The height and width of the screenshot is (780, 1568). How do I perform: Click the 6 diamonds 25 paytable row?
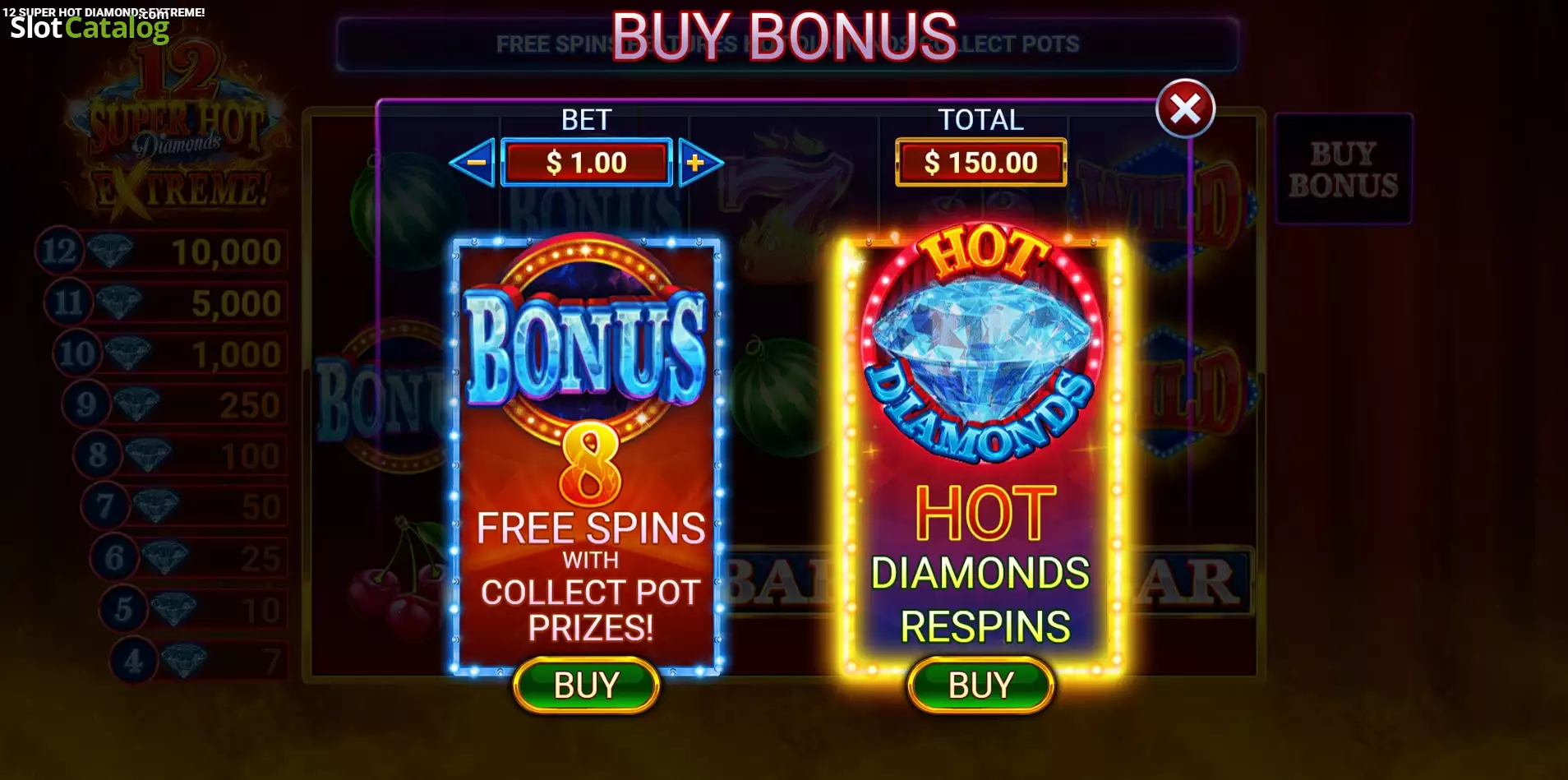[x=189, y=558]
